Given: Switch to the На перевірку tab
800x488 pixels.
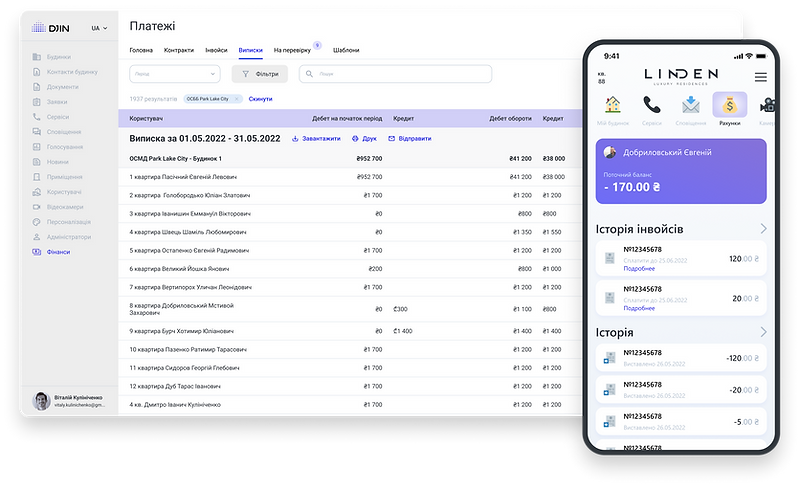Looking at the screenshot, I should pos(292,50).
